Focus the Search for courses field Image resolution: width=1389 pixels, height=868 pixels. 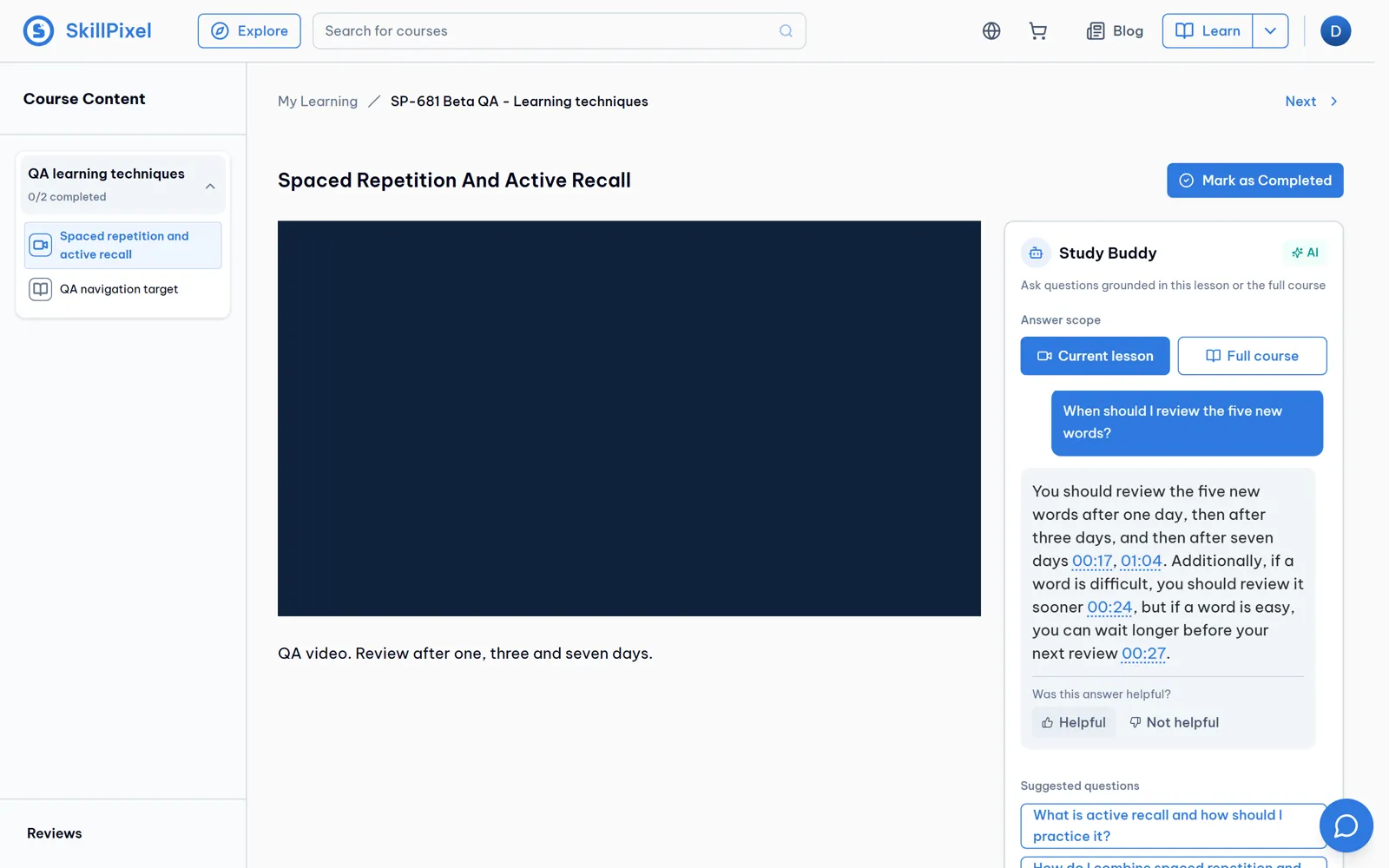click(559, 31)
